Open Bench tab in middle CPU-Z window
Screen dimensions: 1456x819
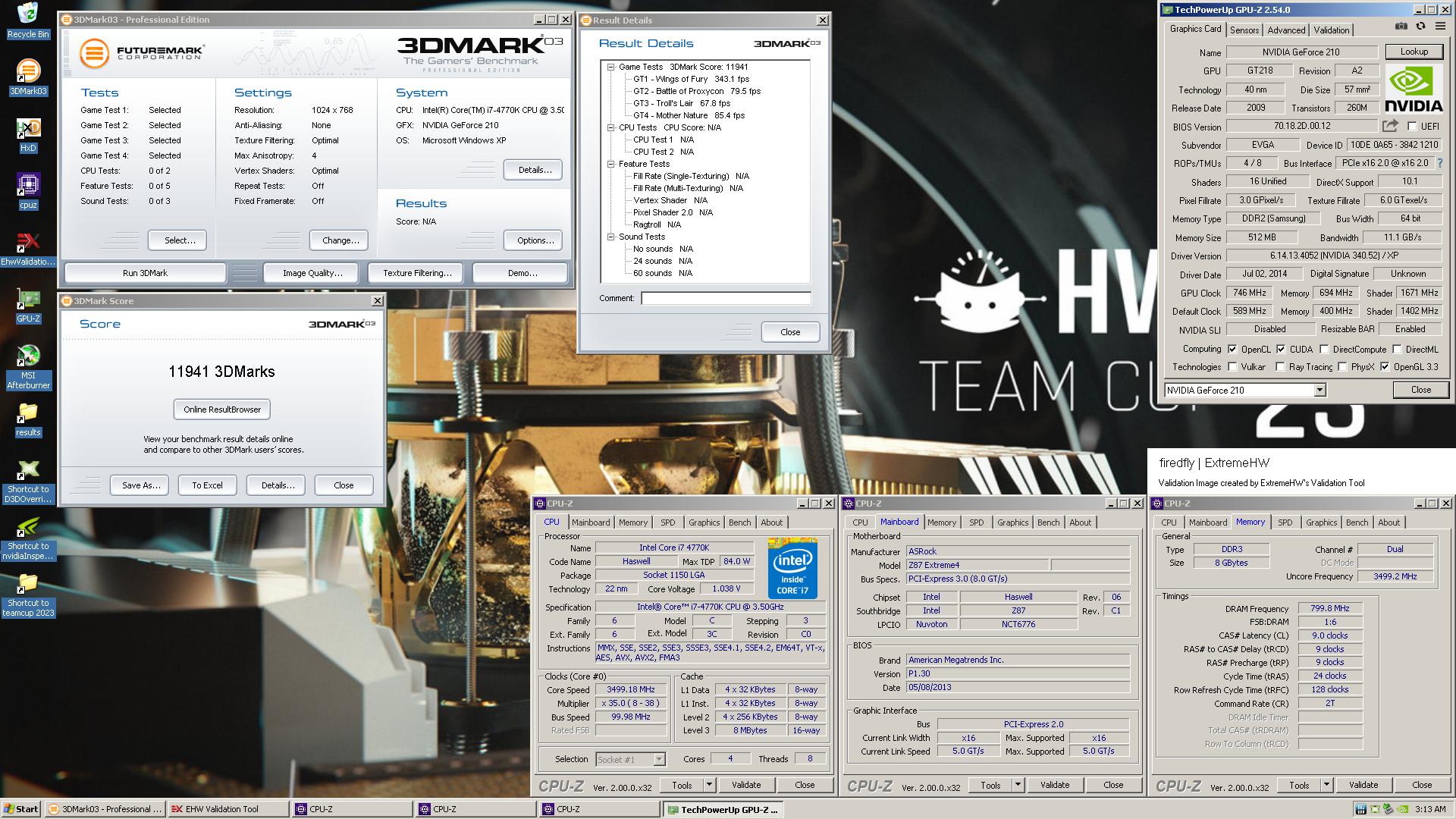(x=1049, y=522)
